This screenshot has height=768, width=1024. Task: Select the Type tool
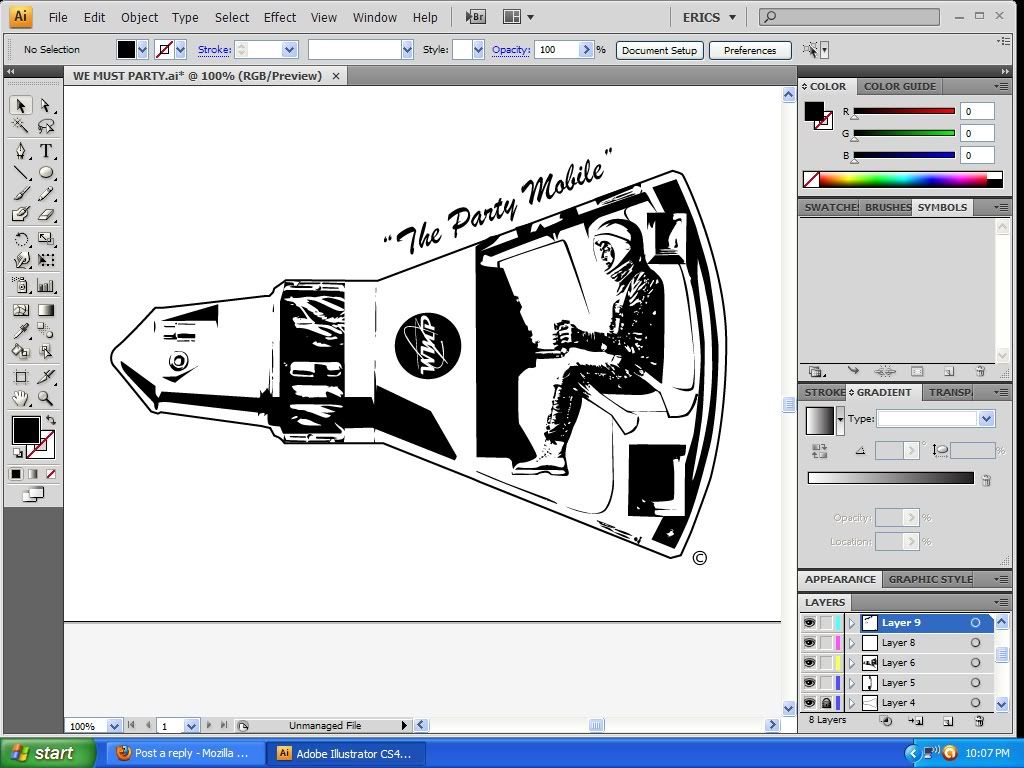(46, 151)
